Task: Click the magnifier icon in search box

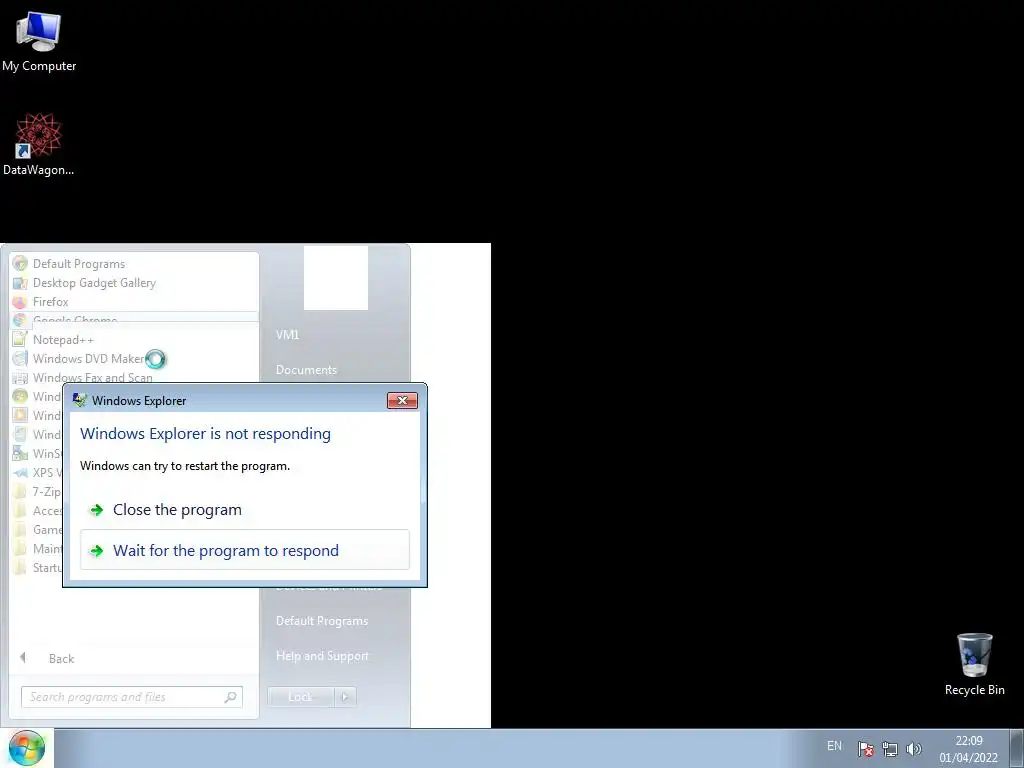Action: tap(230, 697)
